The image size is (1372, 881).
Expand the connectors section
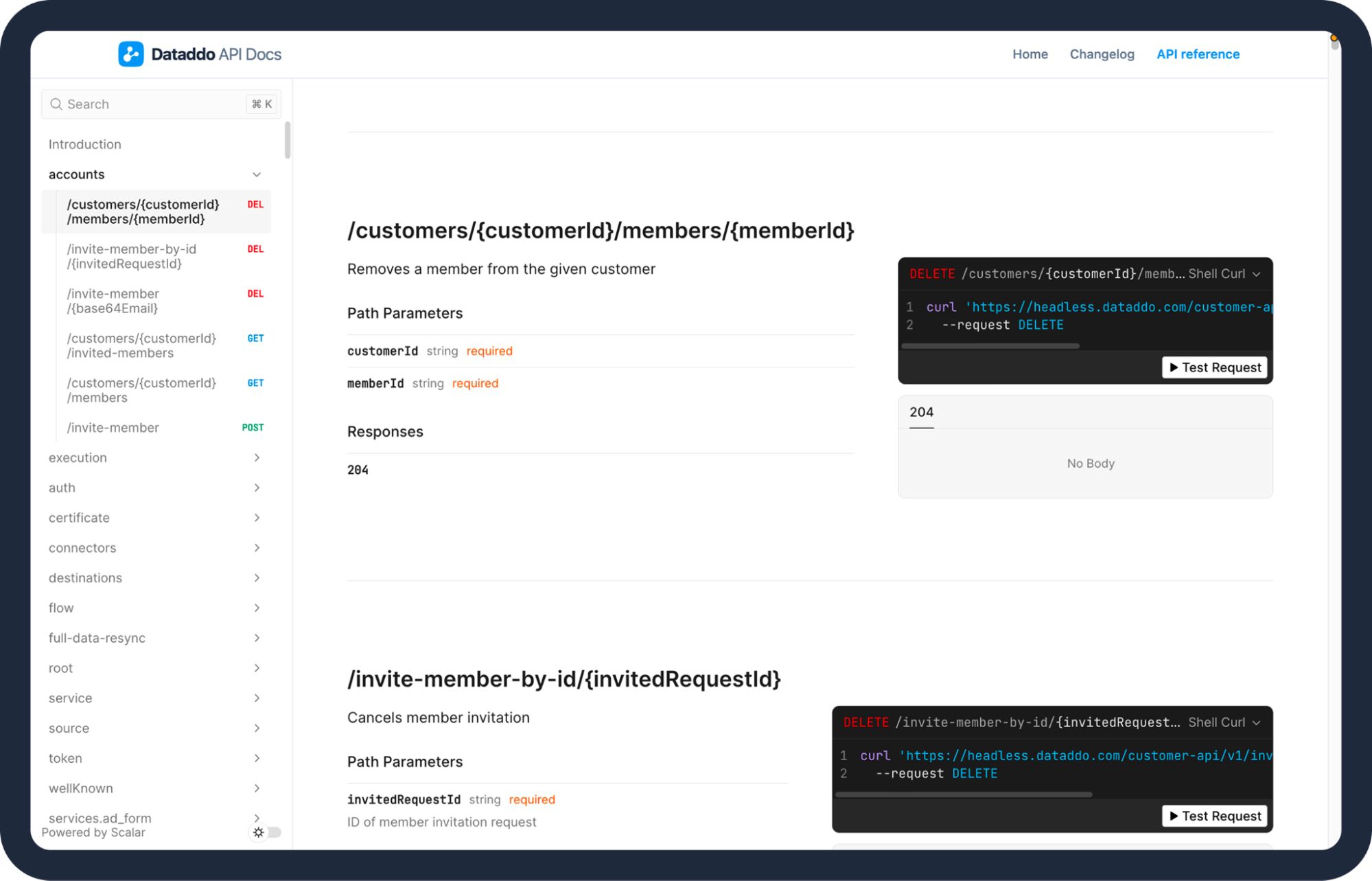[257, 548]
